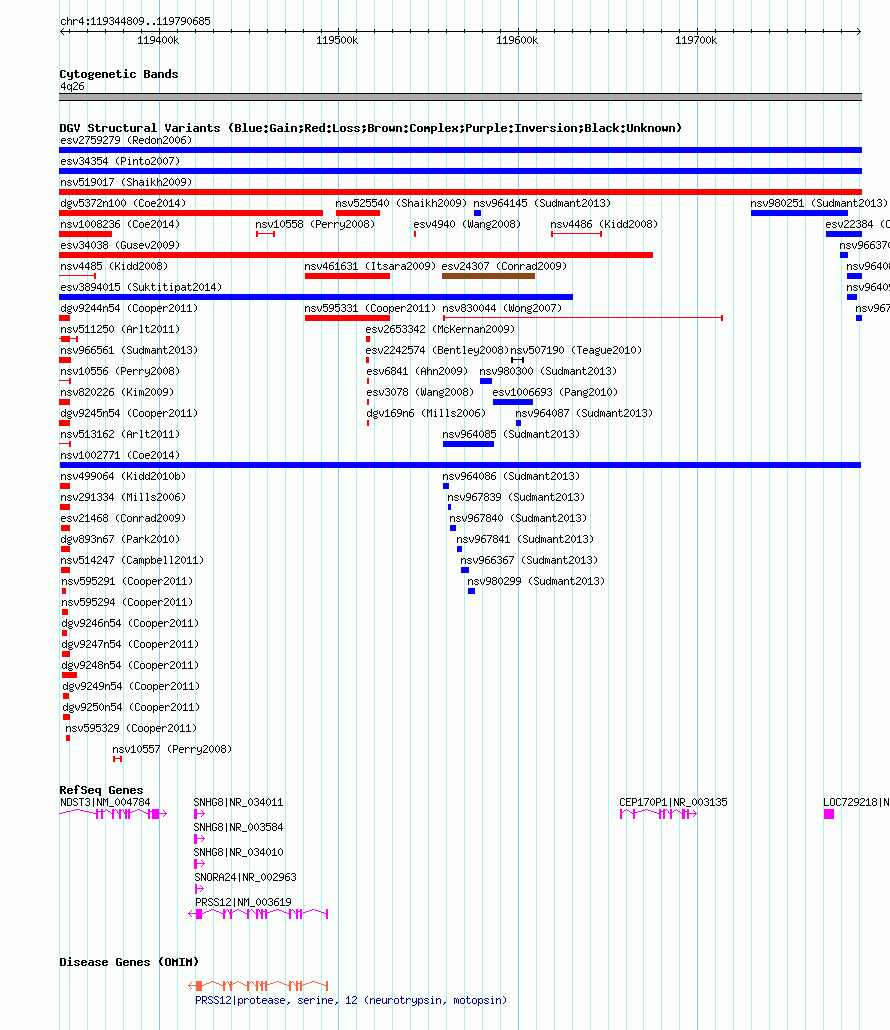Click nsv964087 (Sudmant2013) variant label
The height and width of the screenshot is (1030, 890).
[x=584, y=413]
